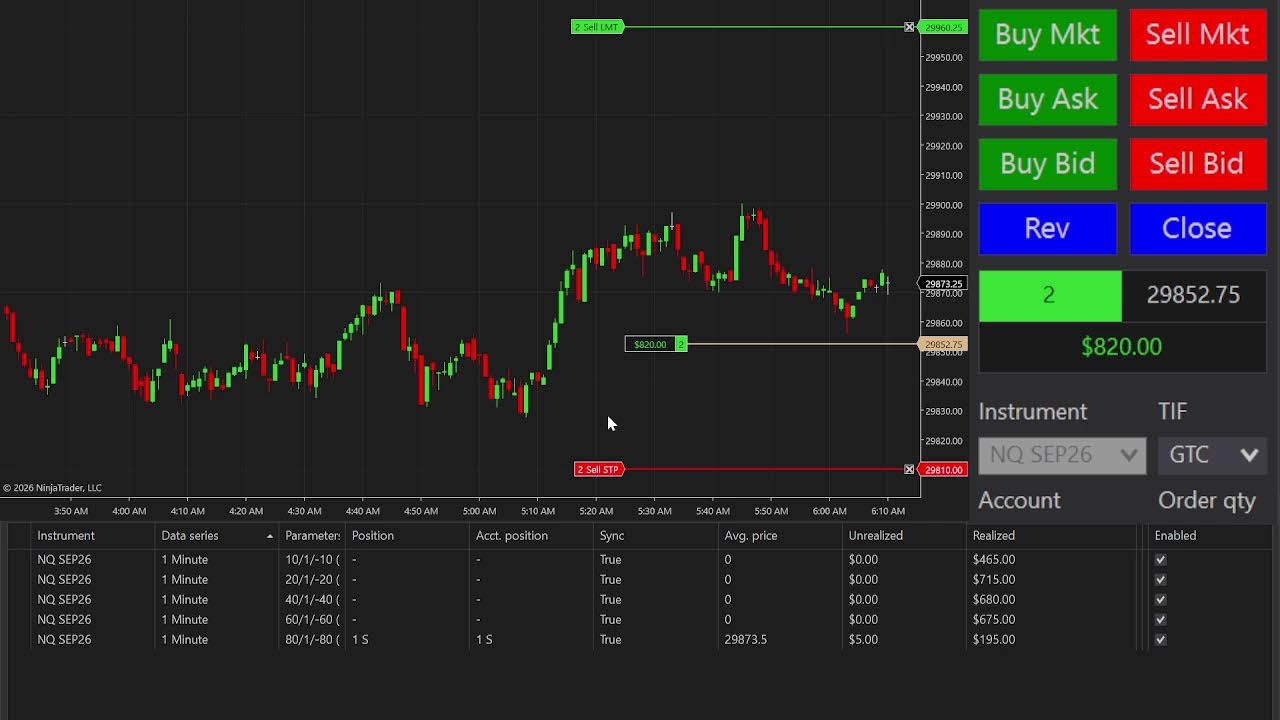Click the Buy Mkt button
Image resolution: width=1280 pixels, height=720 pixels.
1048,35
